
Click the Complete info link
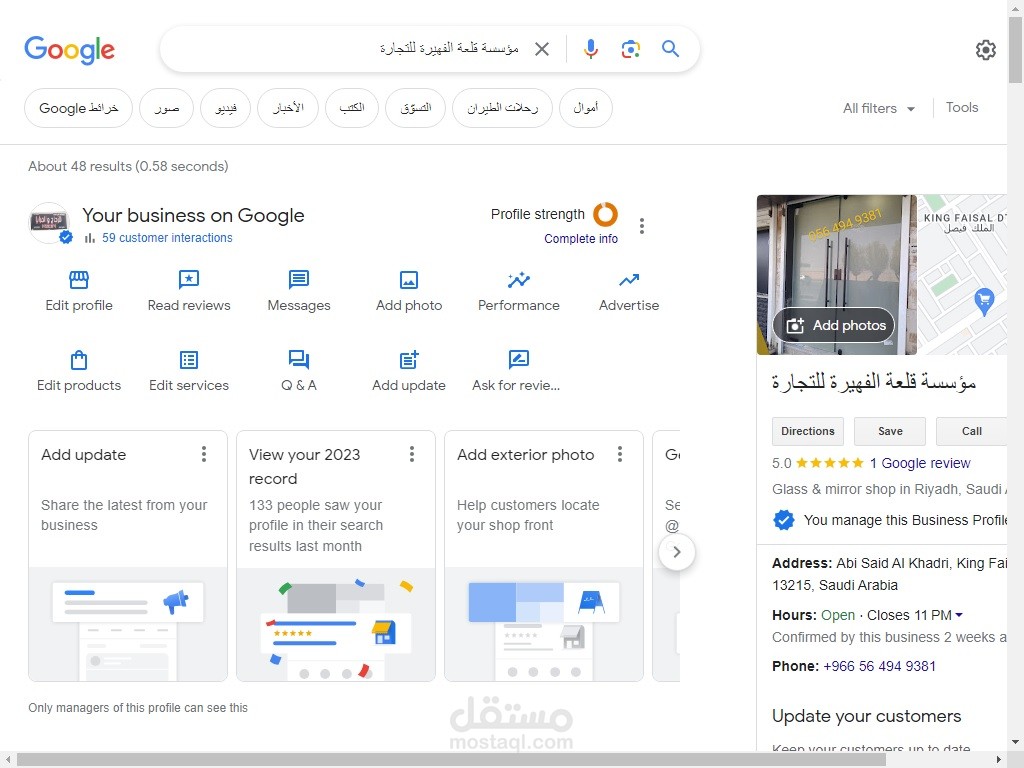(581, 239)
